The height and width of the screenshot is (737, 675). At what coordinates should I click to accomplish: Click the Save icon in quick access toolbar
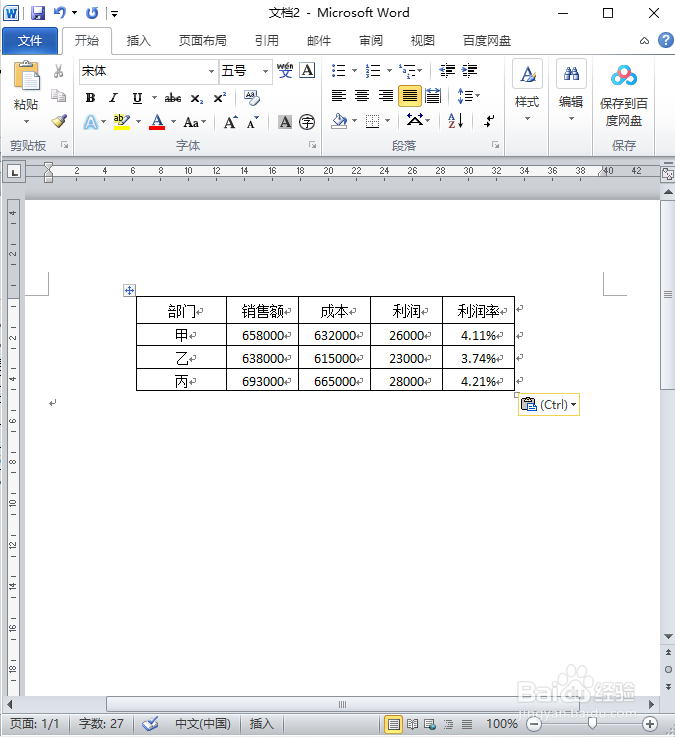[38, 13]
